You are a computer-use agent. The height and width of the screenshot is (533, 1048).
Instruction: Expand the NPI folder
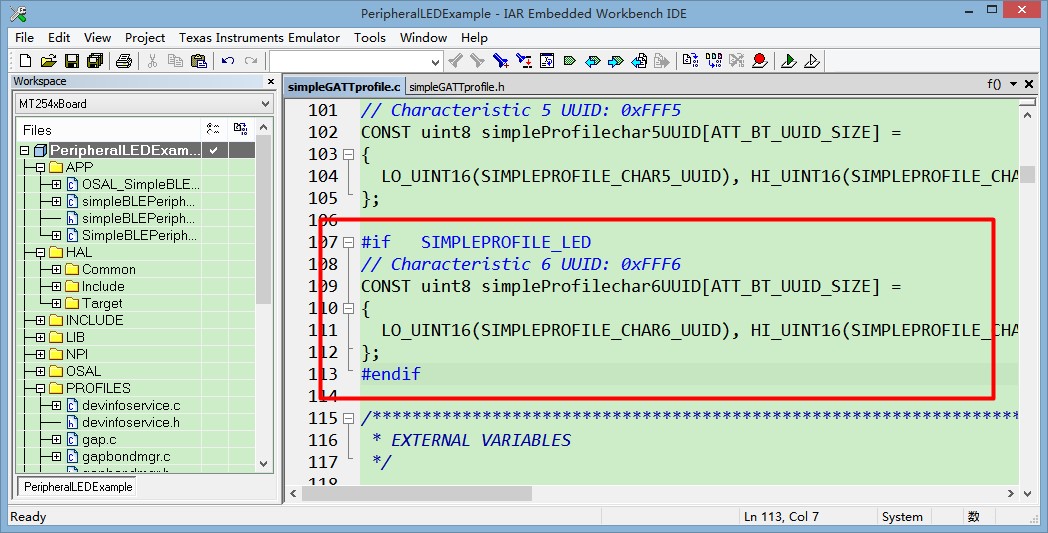[40, 354]
